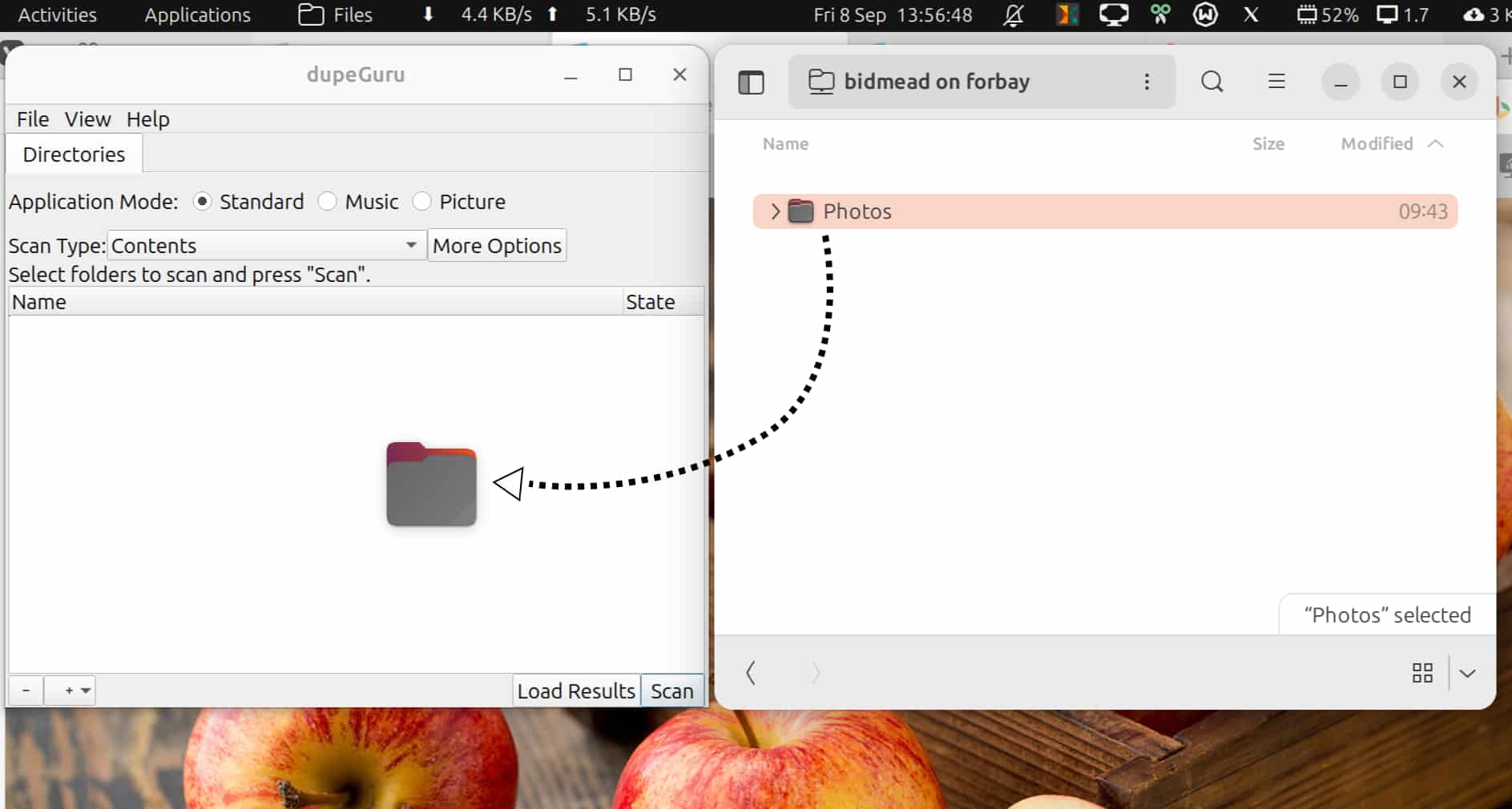This screenshot has width=1512, height=809.
Task: Open search in the Files window
Action: coord(1212,82)
